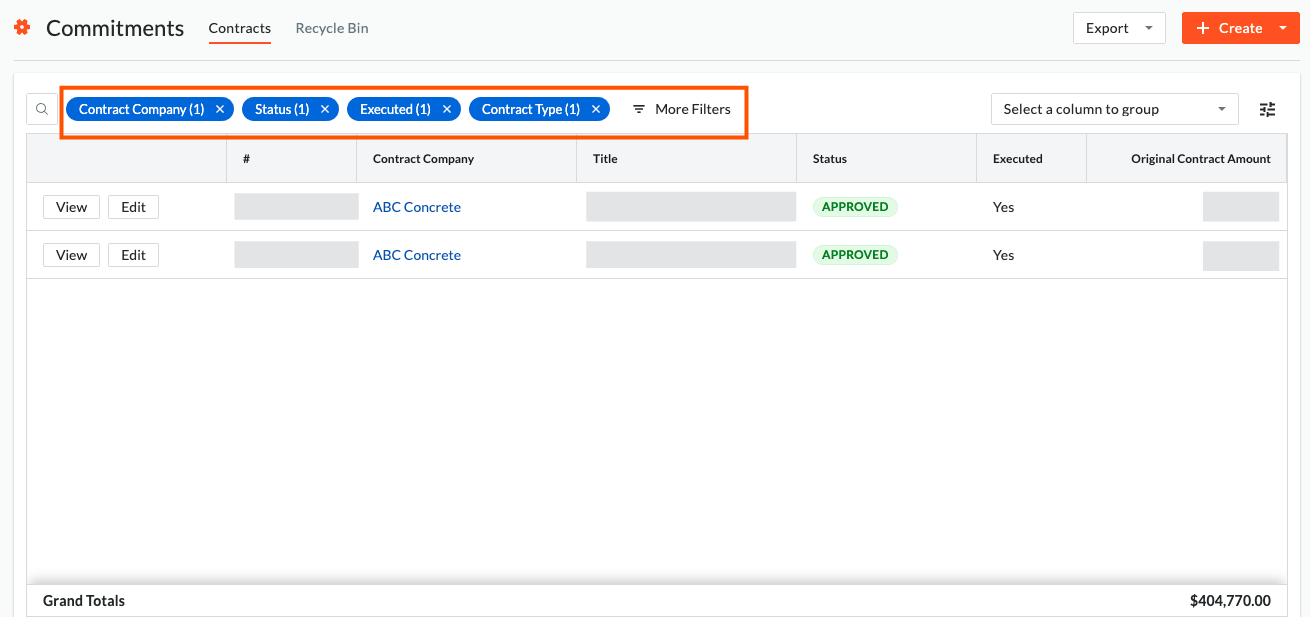Open More Filters via the funnel icon

[x=640, y=108]
